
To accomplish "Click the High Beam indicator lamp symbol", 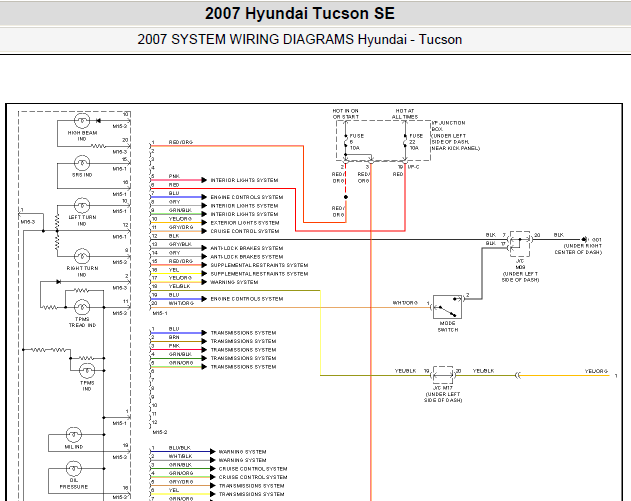I will (82, 121).
